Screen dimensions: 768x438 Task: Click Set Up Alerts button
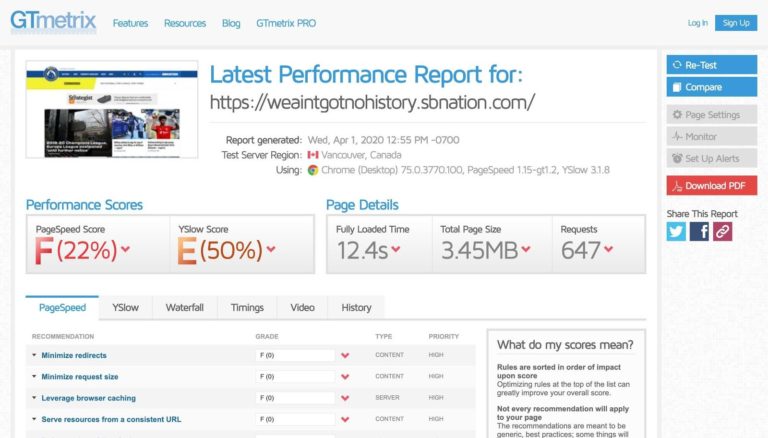[712, 158]
